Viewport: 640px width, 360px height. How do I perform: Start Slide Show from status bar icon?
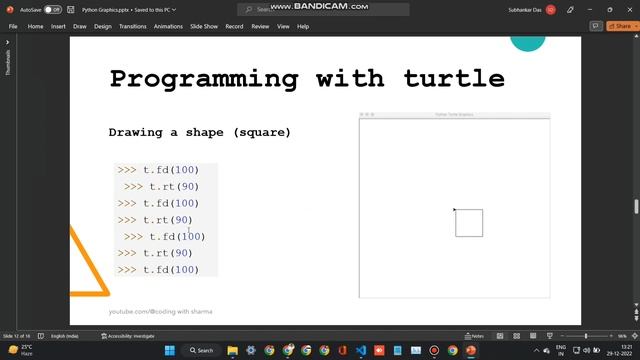tap(549, 336)
